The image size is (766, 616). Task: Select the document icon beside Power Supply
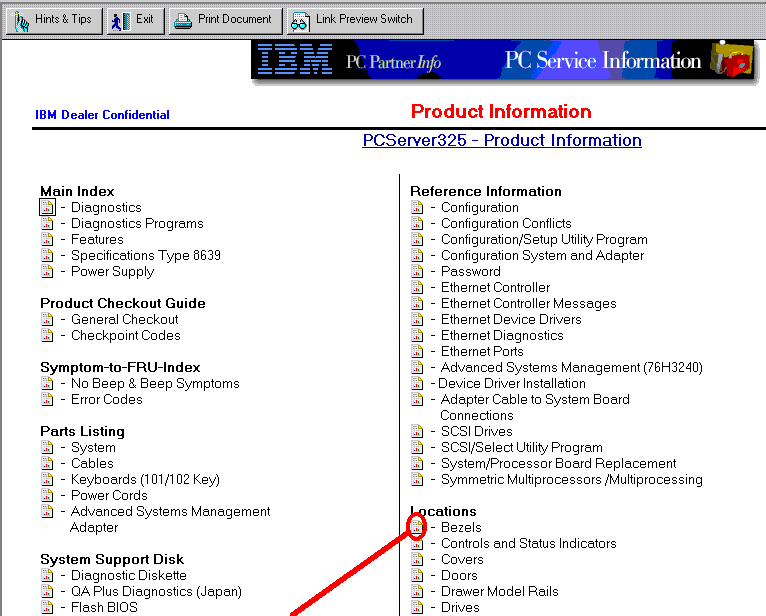pos(47,271)
